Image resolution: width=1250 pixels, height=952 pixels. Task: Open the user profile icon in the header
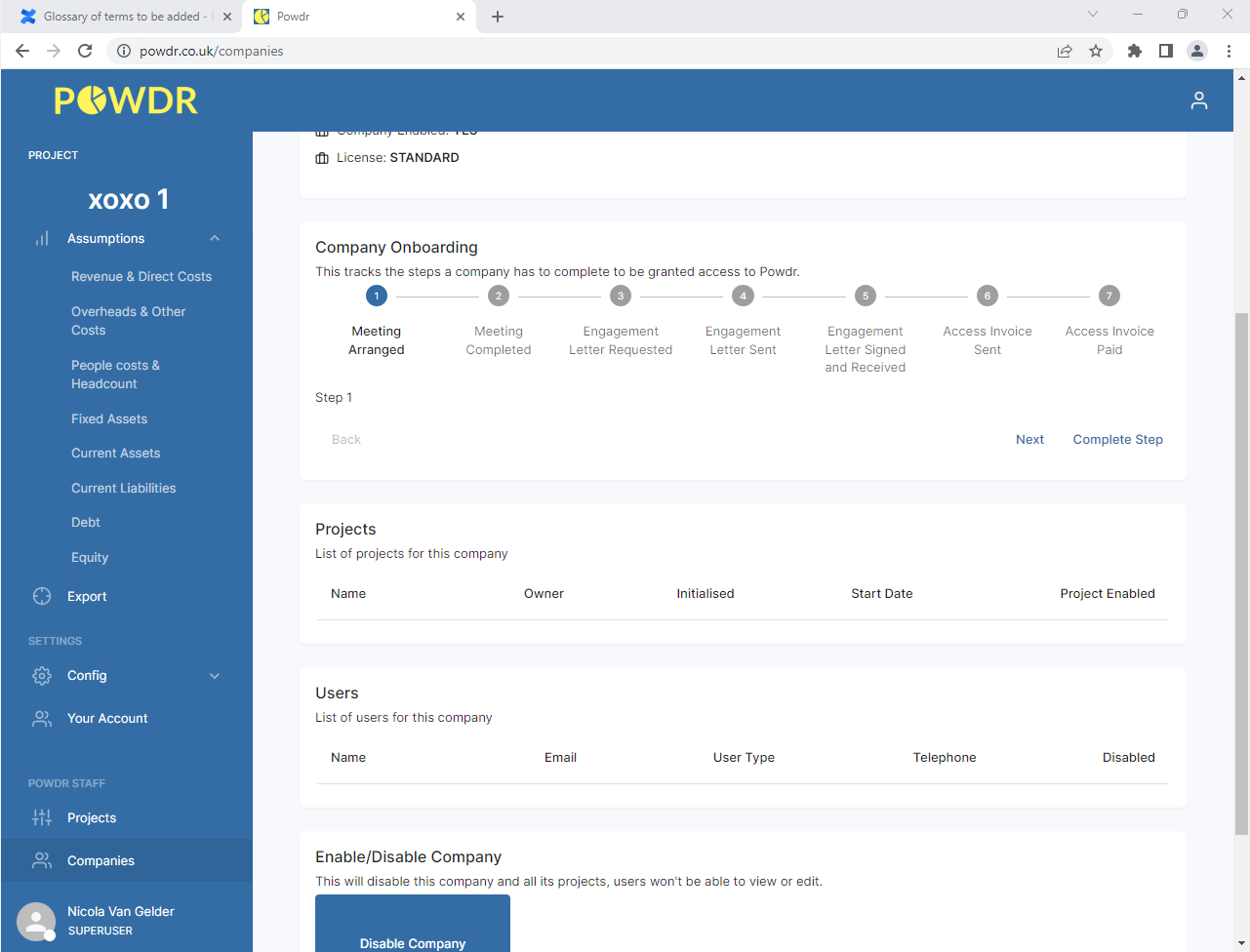click(1198, 100)
